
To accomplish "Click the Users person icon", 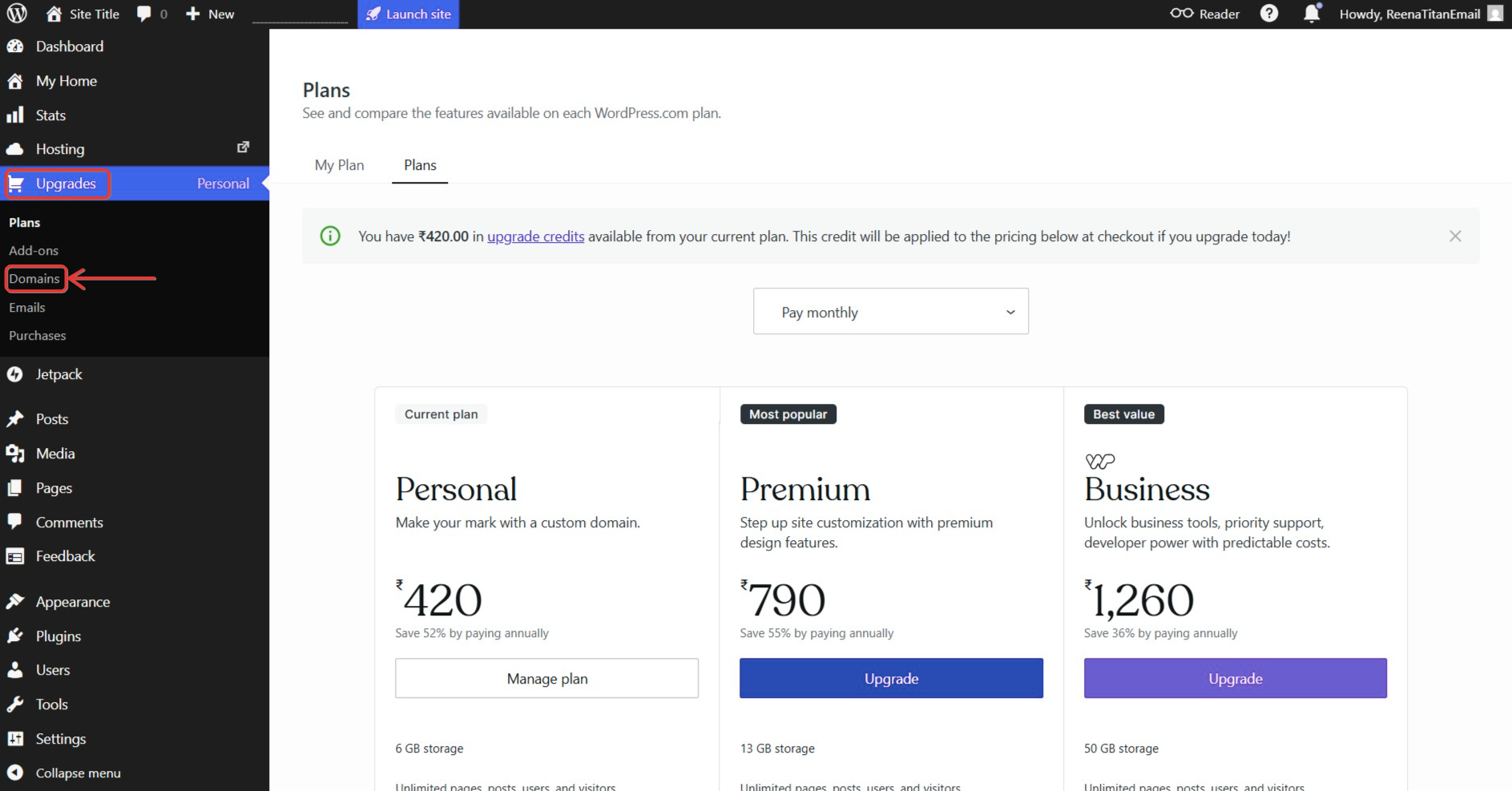I will click(15, 670).
